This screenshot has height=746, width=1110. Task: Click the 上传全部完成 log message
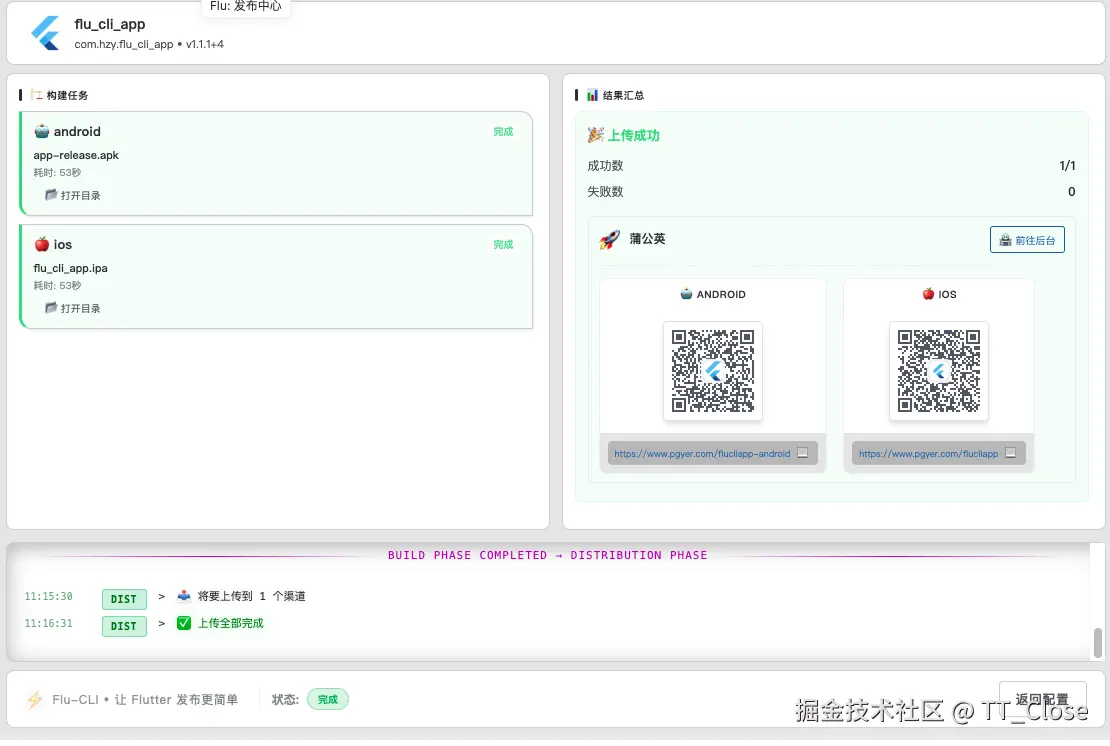[x=231, y=624]
